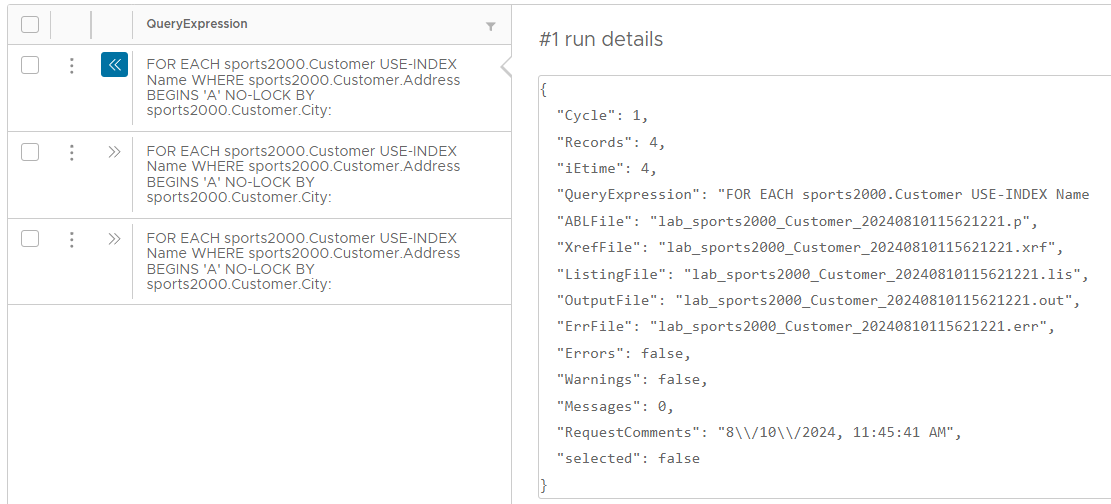
Task: Open the second row's three-dot actions menu
Action: [x=71, y=152]
